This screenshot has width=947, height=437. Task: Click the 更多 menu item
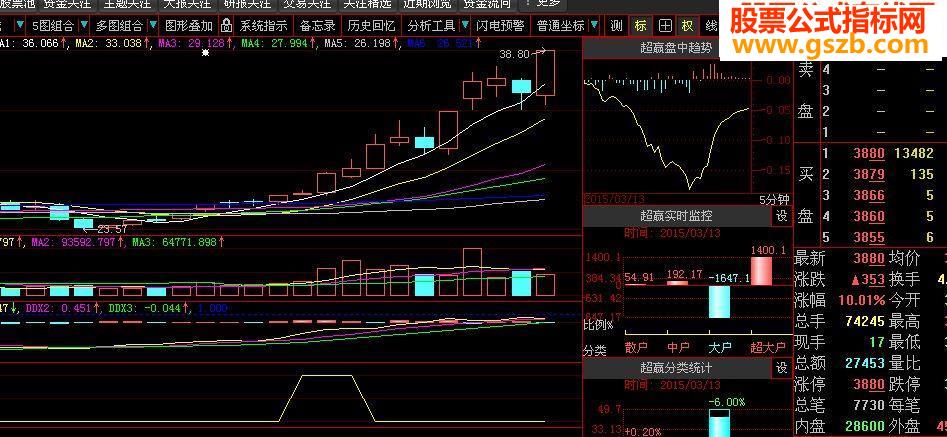coord(548,4)
